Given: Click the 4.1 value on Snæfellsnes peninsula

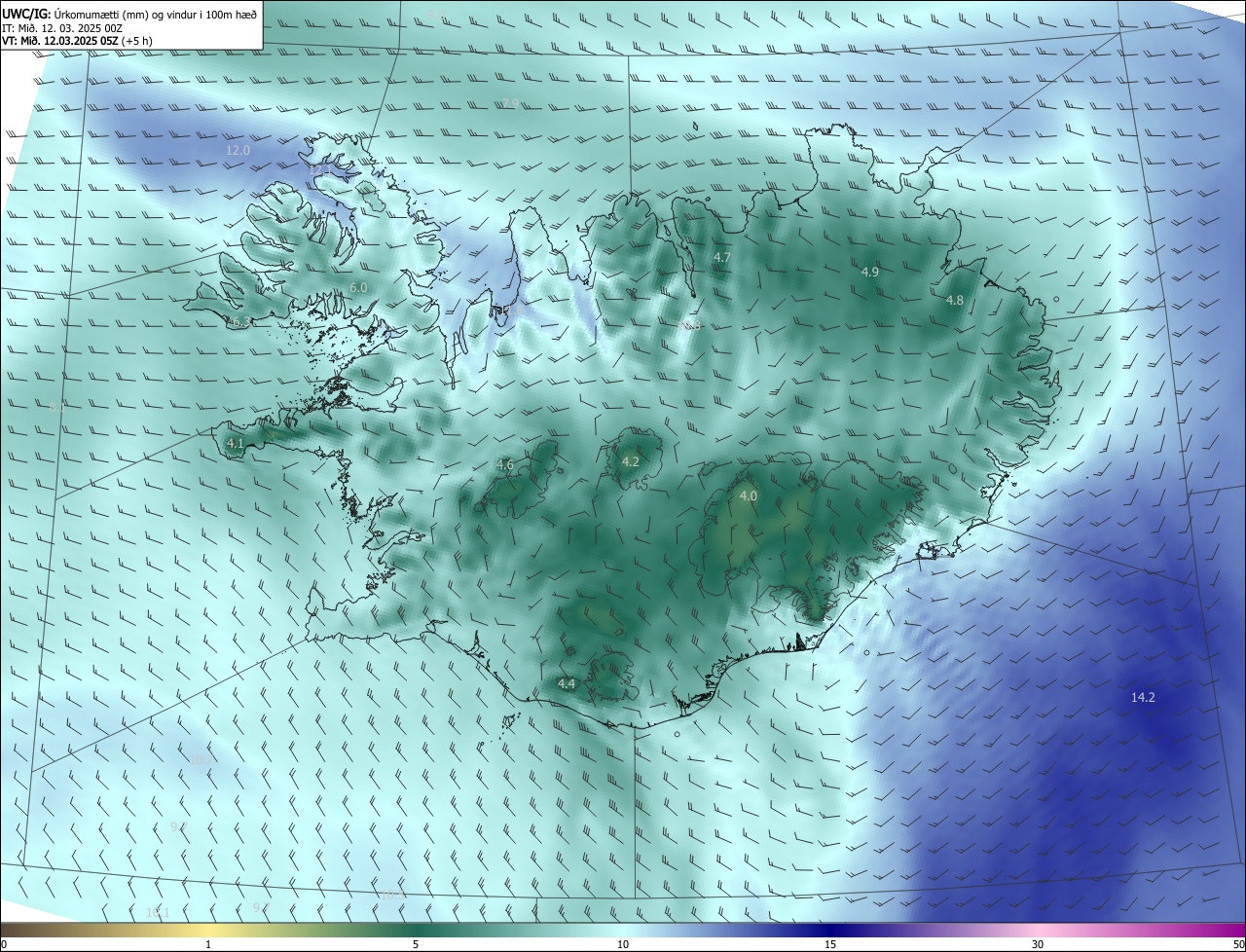Looking at the screenshot, I should click(235, 444).
